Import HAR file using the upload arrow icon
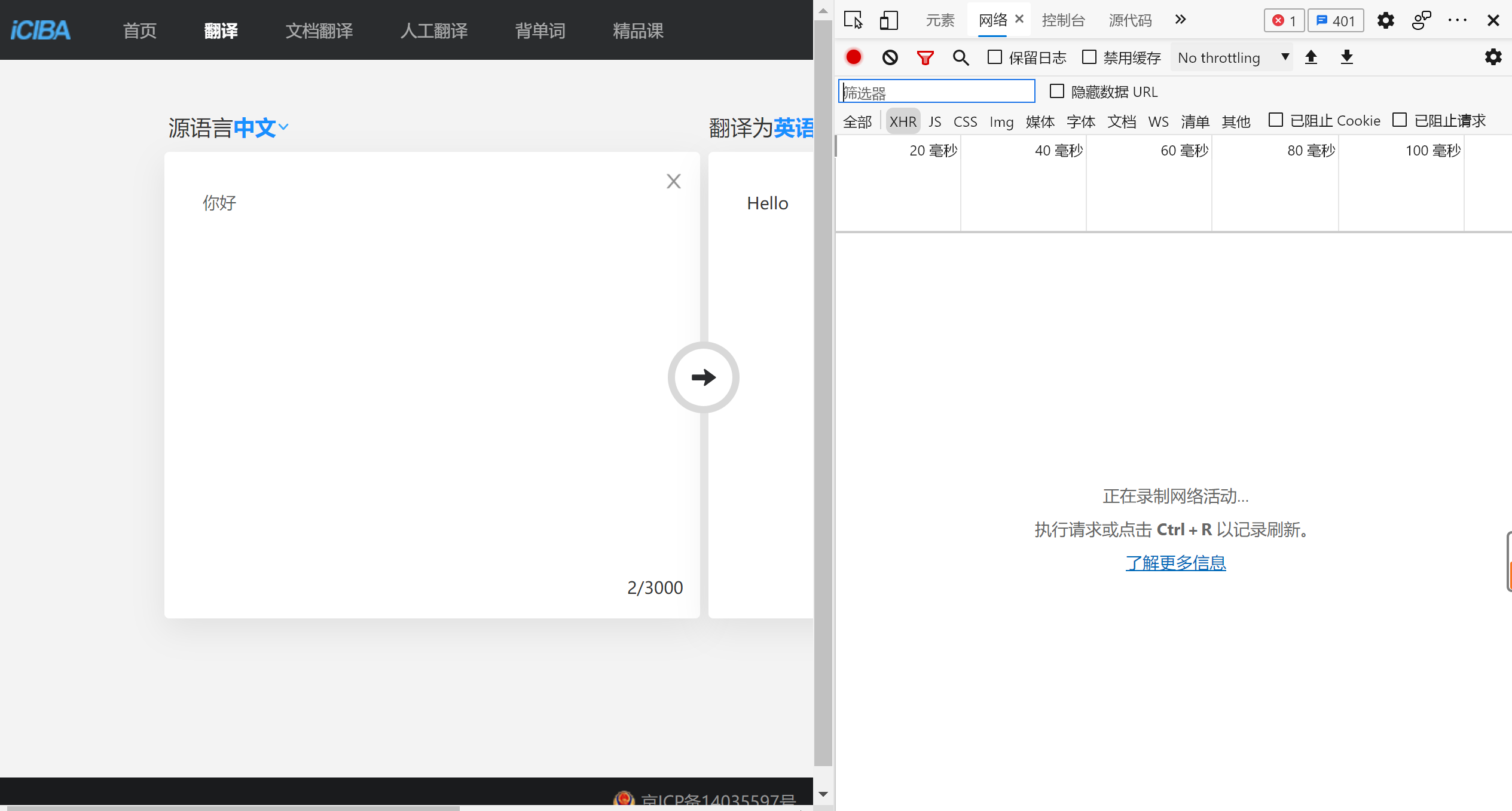1512x811 pixels. 1312,57
